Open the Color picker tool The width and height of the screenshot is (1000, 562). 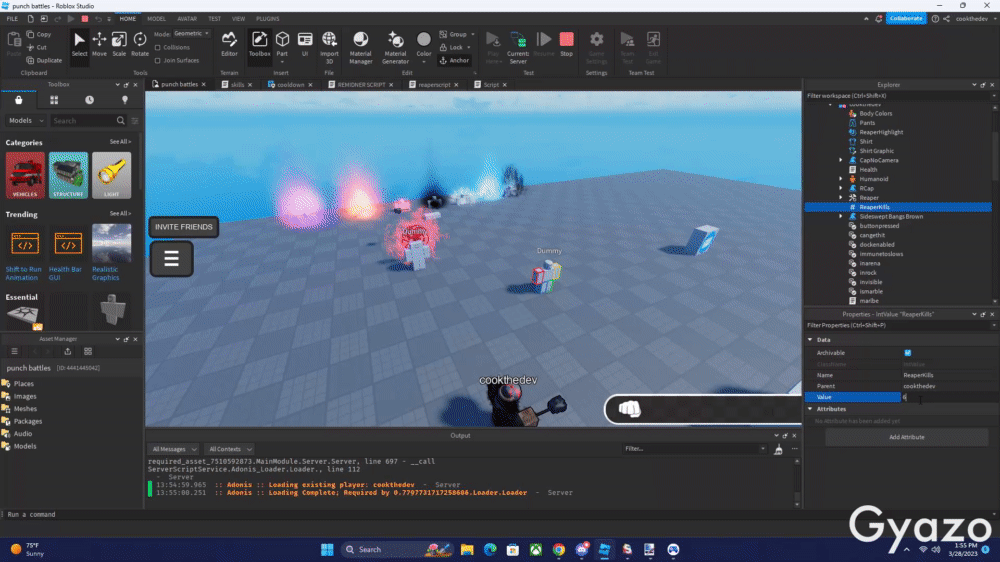[423, 45]
